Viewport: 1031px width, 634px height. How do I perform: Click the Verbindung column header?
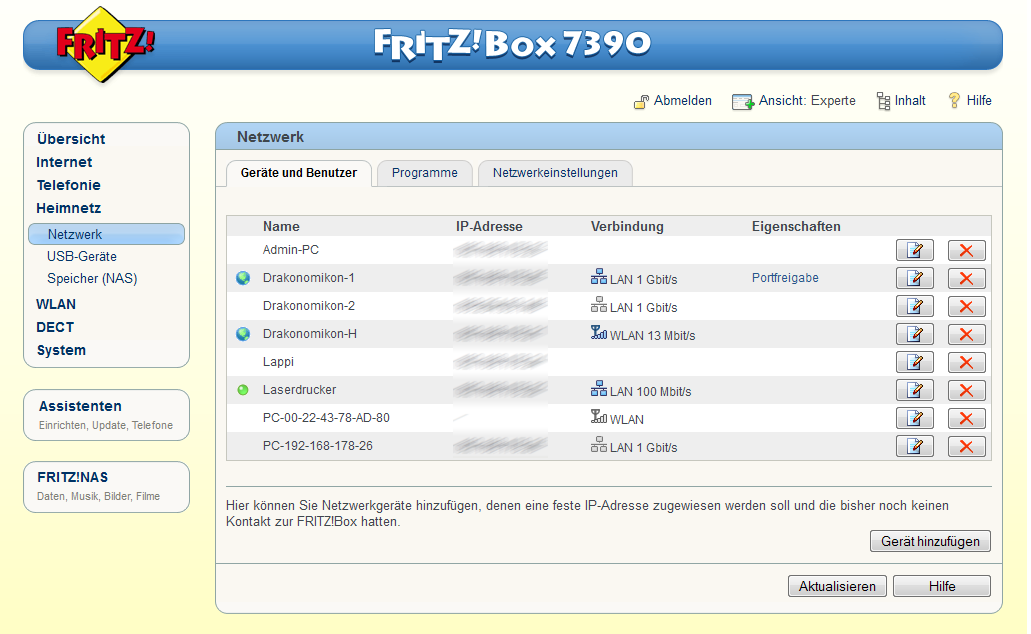point(627,226)
